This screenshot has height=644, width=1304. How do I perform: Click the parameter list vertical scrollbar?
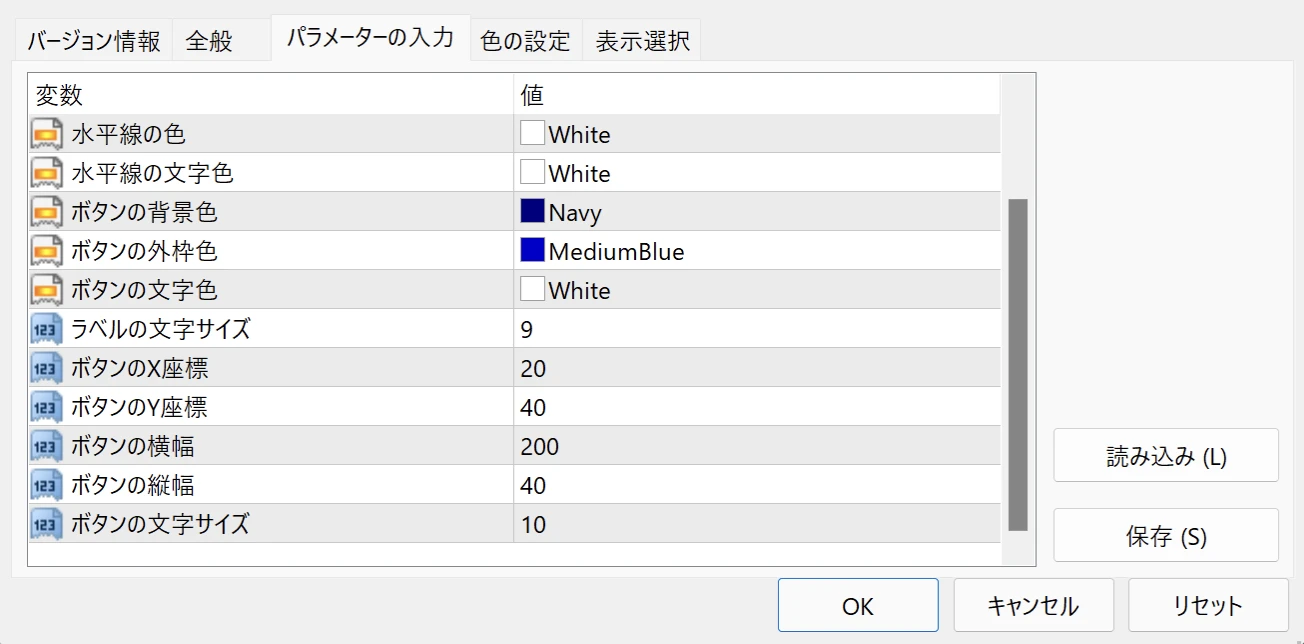point(1018,364)
